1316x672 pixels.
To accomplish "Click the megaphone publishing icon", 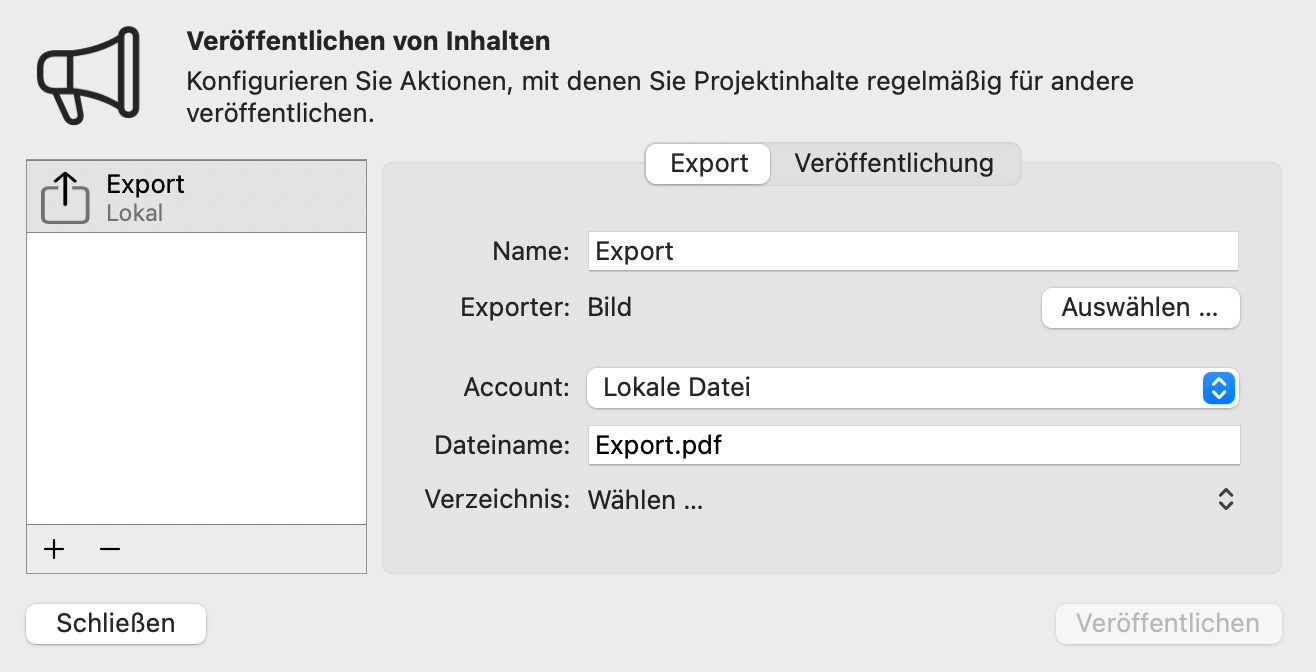I will (x=87, y=75).
